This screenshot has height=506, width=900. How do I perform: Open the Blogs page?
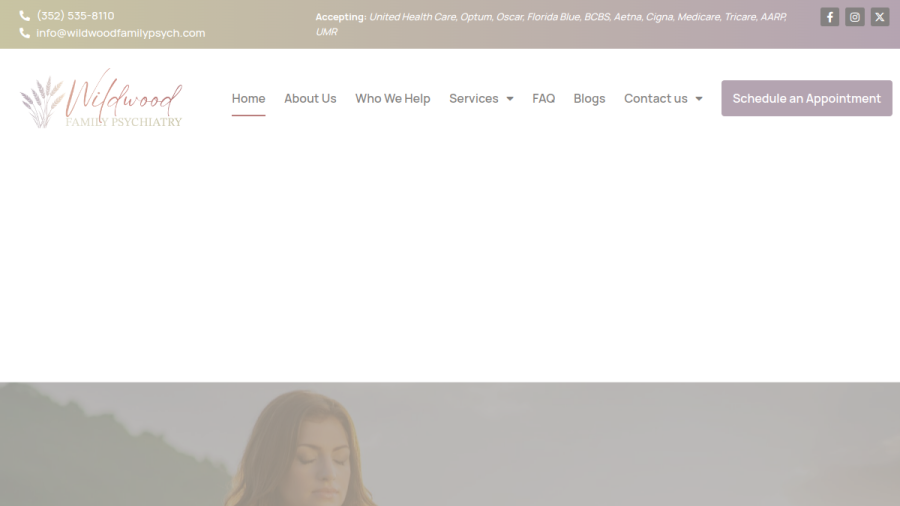coord(589,99)
